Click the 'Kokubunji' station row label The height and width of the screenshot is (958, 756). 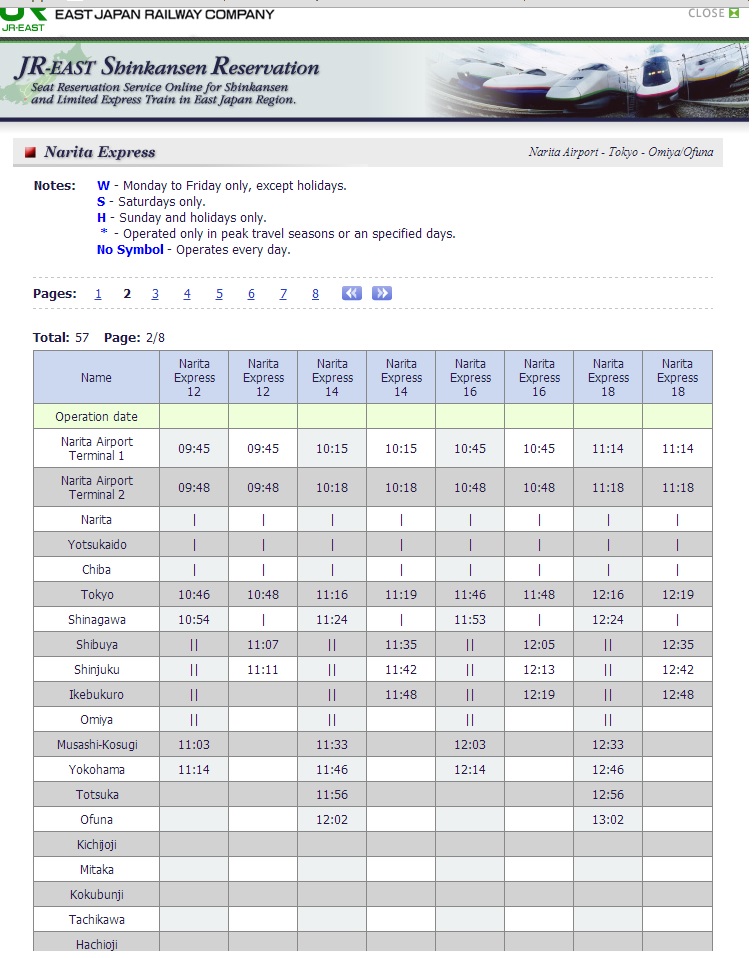pos(97,895)
